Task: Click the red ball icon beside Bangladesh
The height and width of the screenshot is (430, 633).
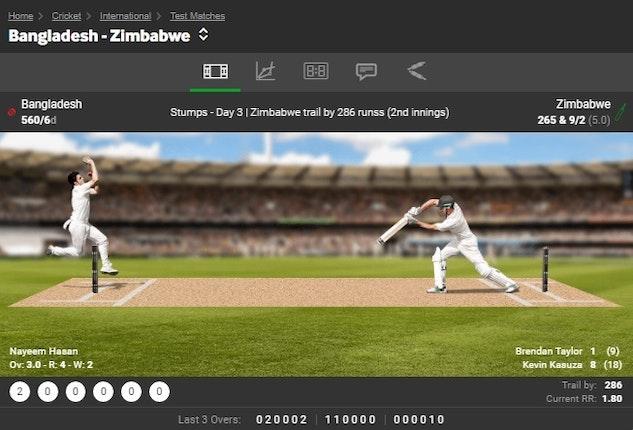Action: tap(12, 112)
